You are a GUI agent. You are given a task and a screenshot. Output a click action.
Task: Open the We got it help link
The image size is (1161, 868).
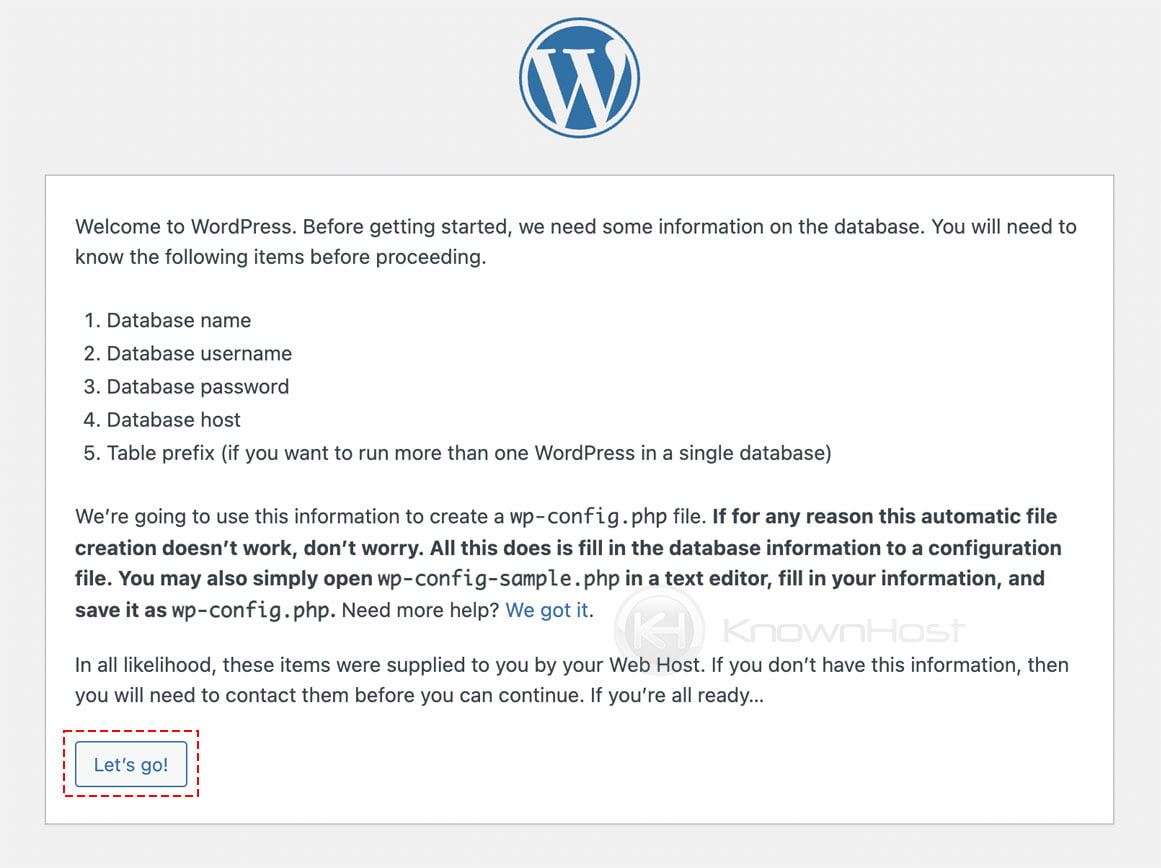[x=546, y=610]
